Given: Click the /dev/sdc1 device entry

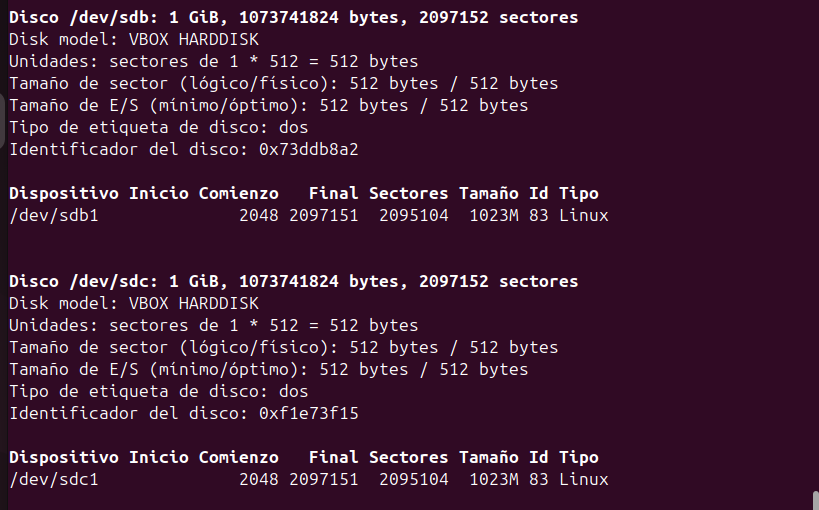Looking at the screenshot, I should pos(53,479).
